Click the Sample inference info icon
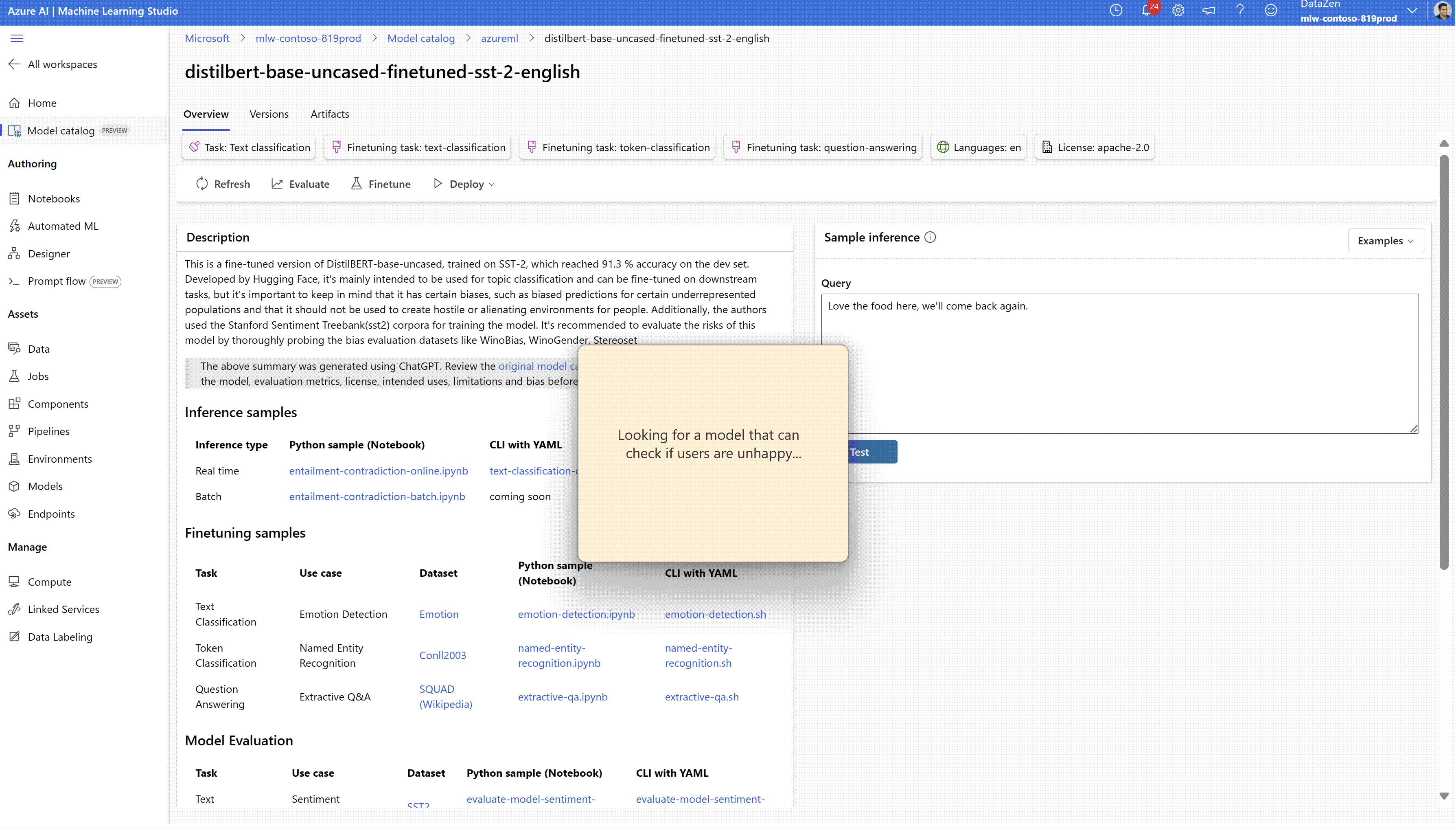 coord(930,237)
